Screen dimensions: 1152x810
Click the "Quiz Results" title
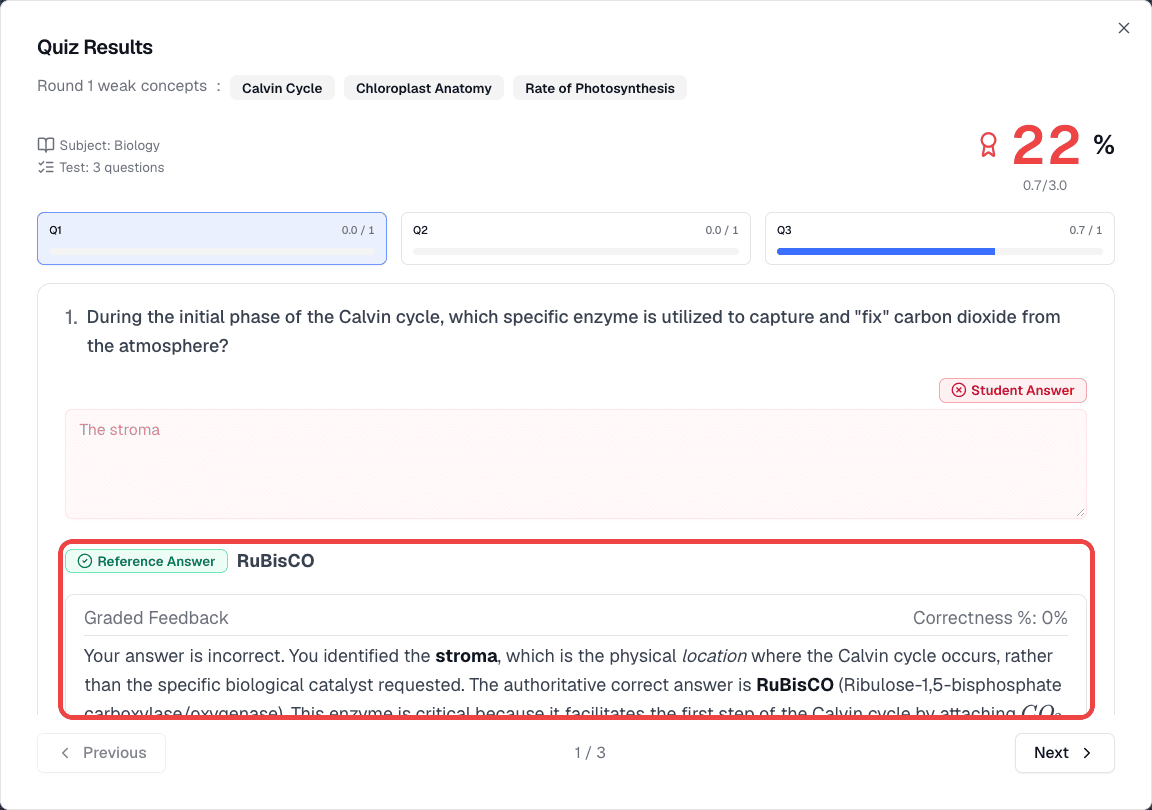click(x=95, y=47)
